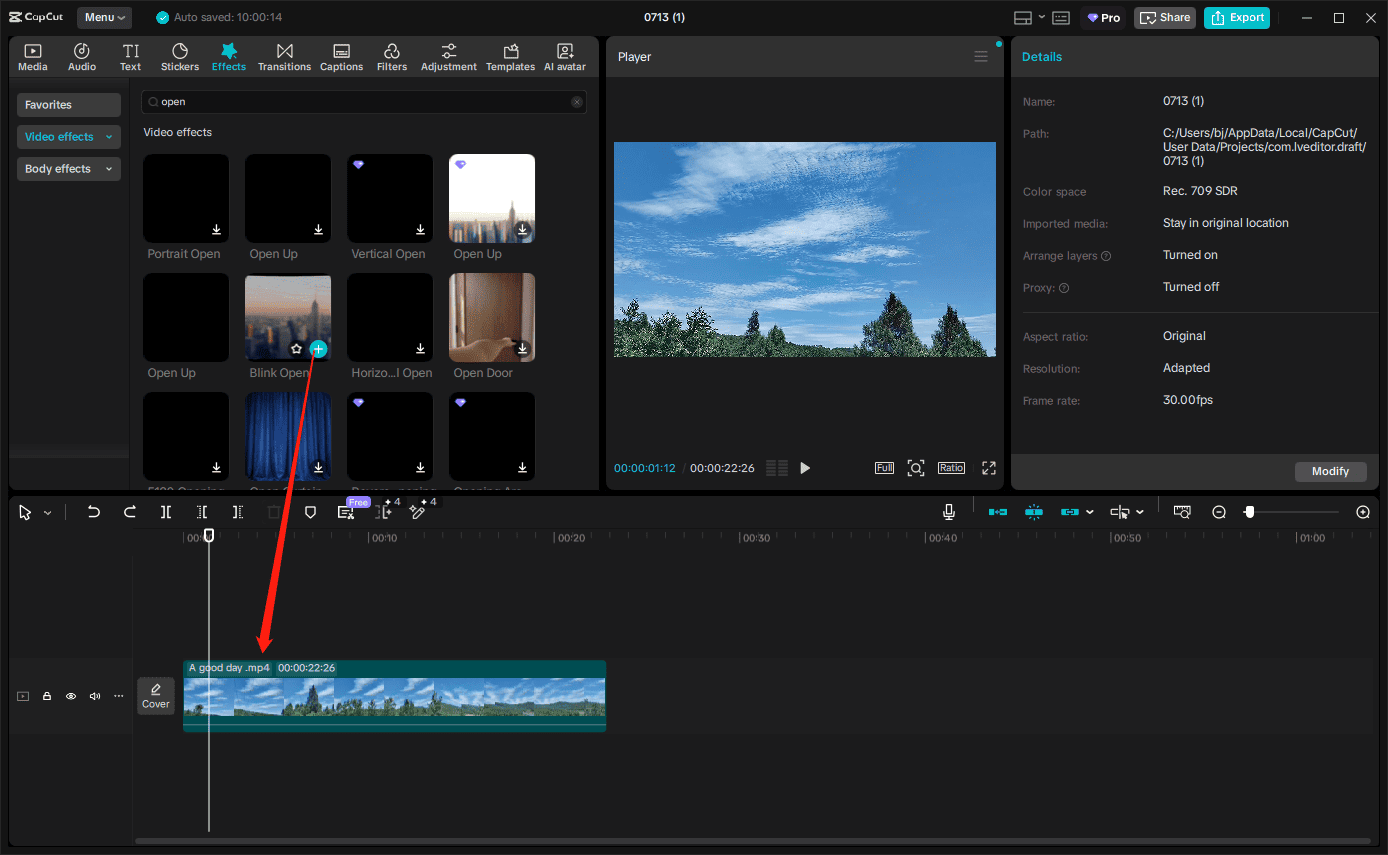Viewport: 1388px width, 855px height.
Task: Click the Redo arrow in timeline toolbar
Action: (130, 512)
